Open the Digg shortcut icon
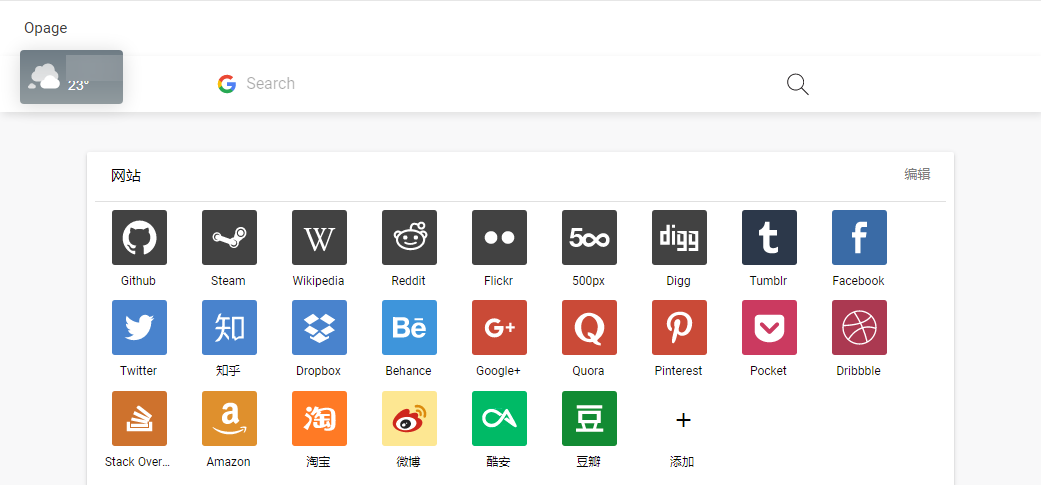Viewport: 1041px width, 485px height. click(679, 238)
